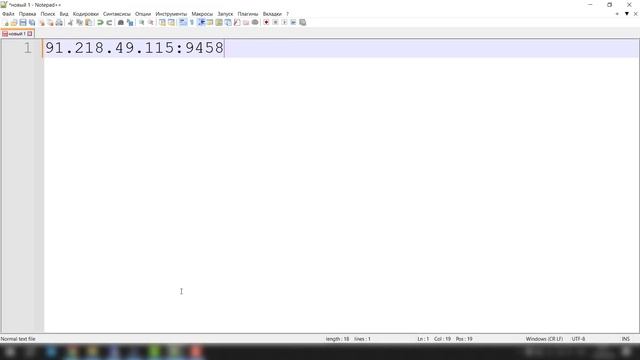Click the plus button near the window controls

point(617,14)
